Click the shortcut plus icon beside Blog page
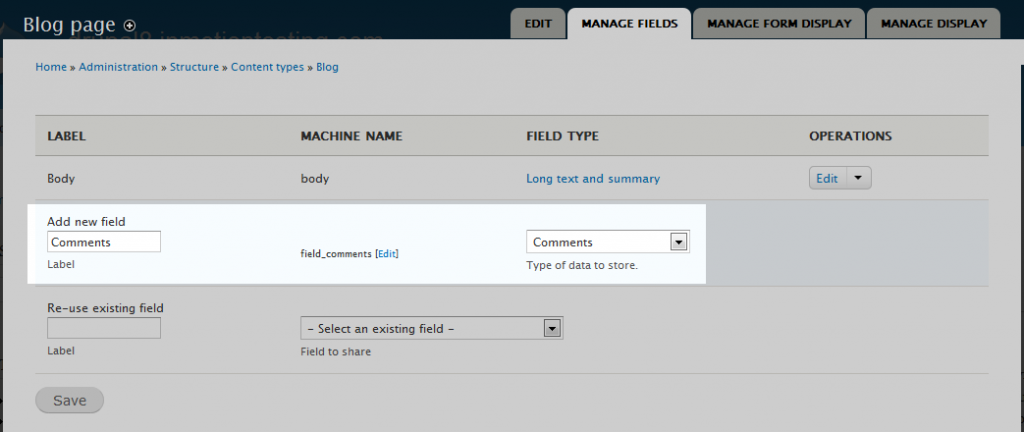 130,25
